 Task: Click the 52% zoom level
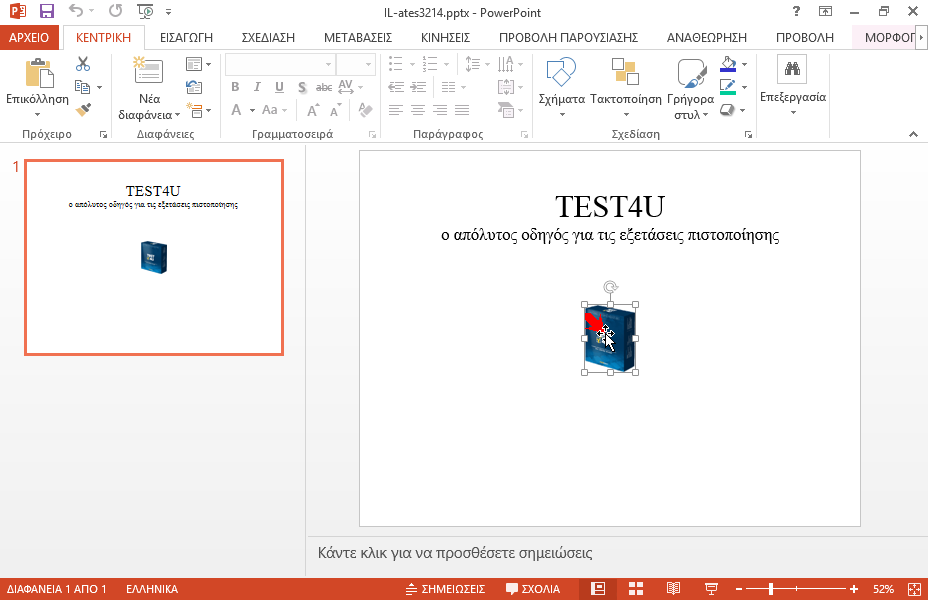[883, 589]
